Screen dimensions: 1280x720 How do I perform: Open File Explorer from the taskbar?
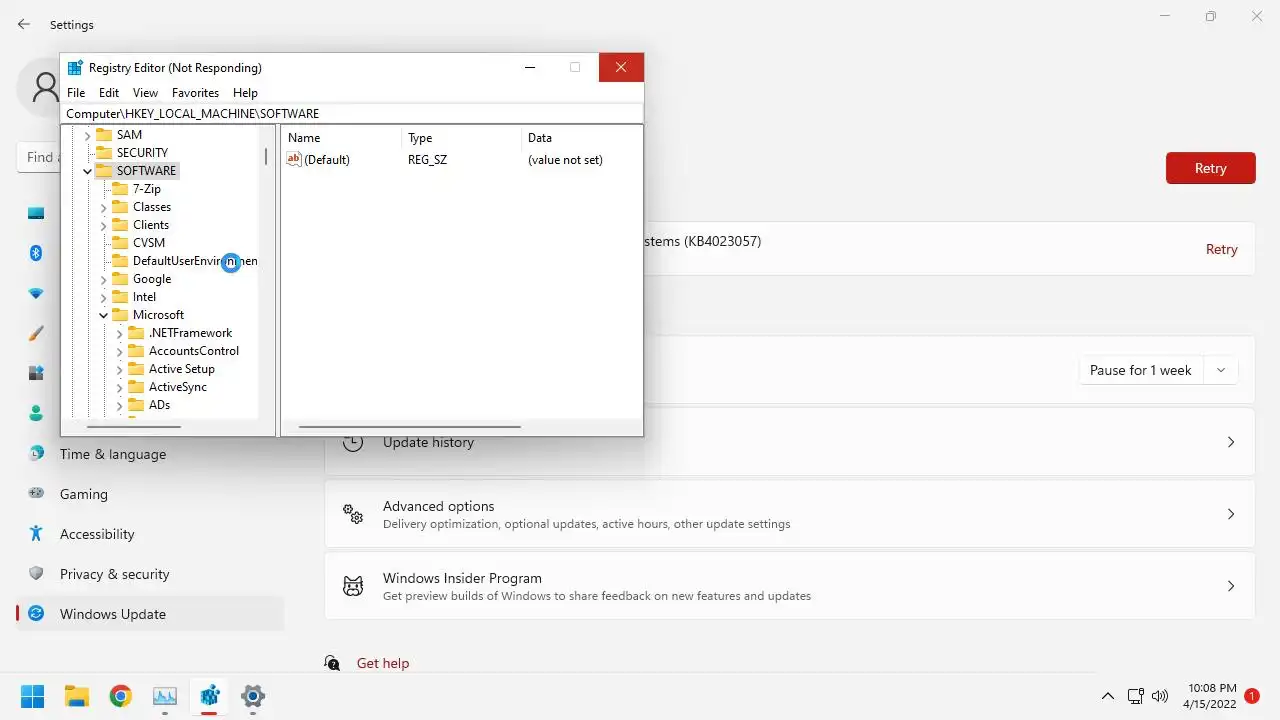pyautogui.click(x=76, y=696)
